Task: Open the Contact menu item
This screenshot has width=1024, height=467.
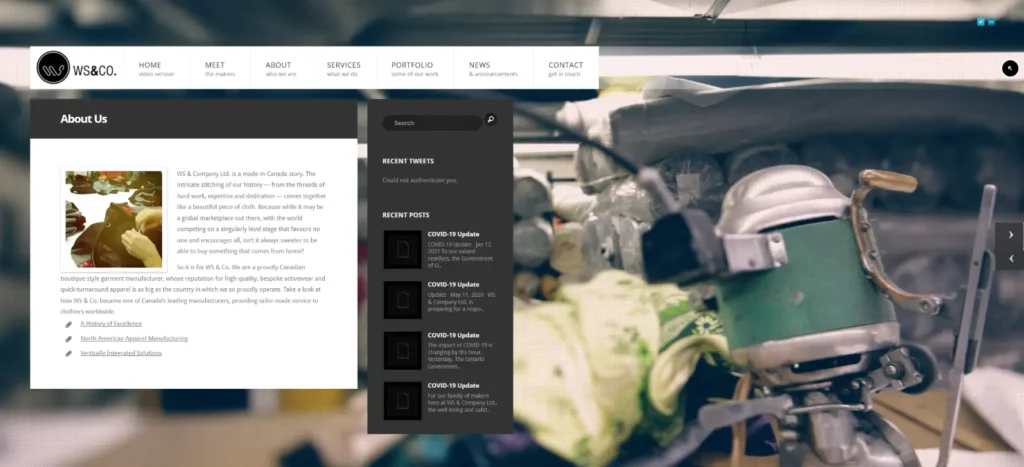Action: [565, 69]
